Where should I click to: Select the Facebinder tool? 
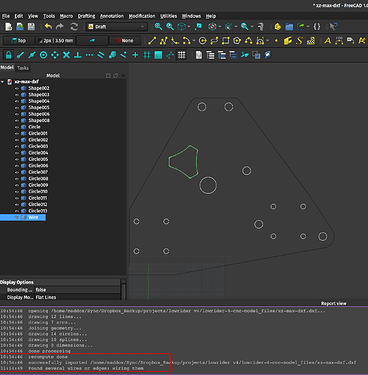tap(288, 41)
